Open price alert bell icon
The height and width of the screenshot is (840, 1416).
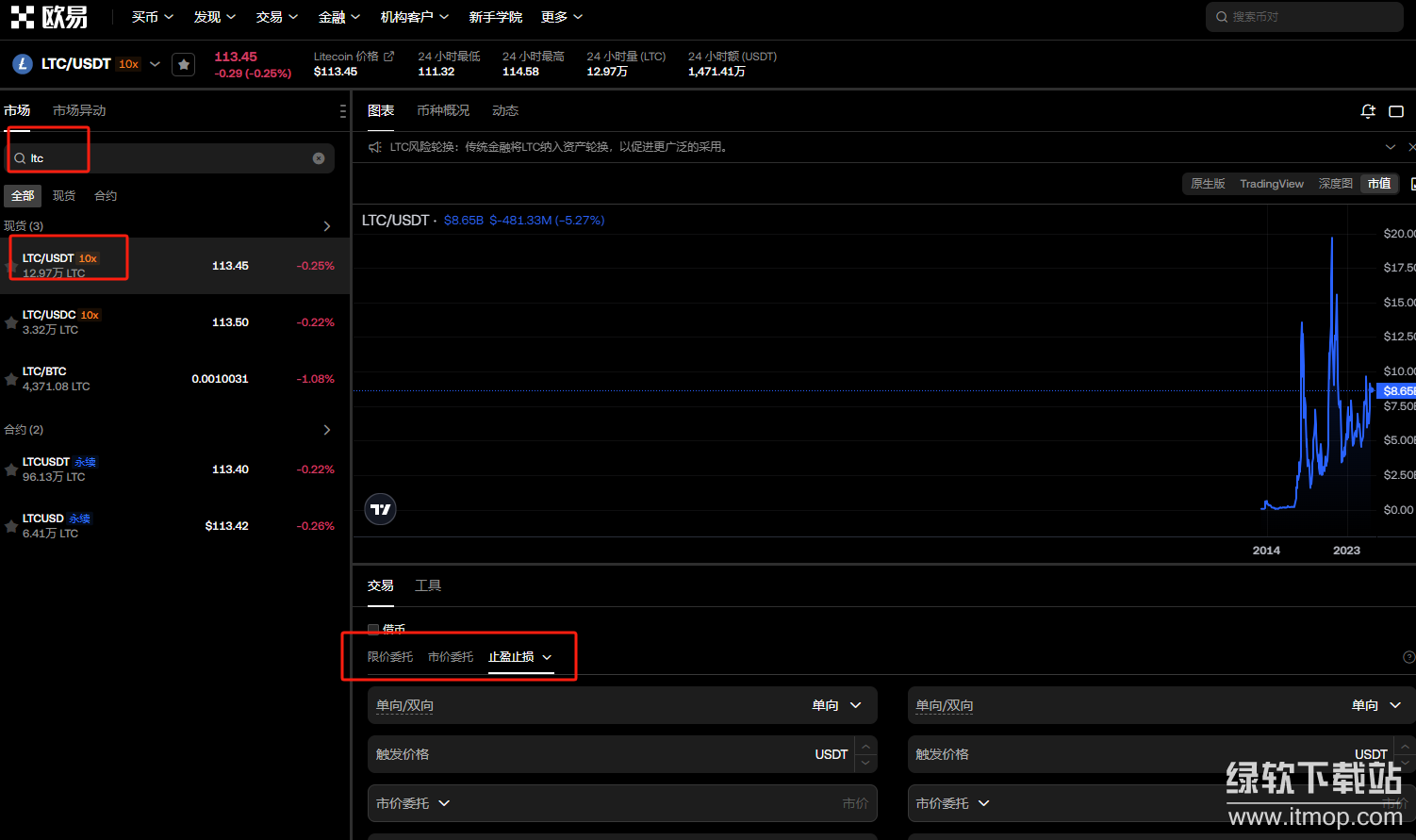click(x=1368, y=111)
